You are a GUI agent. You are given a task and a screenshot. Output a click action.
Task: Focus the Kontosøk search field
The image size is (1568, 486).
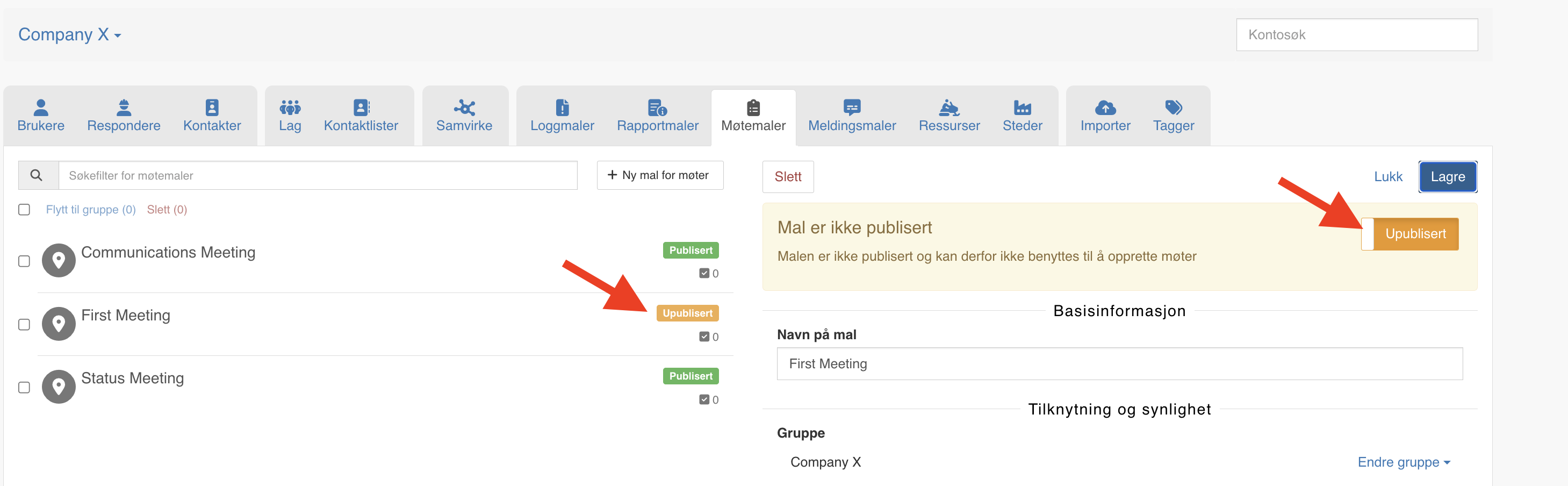coord(1357,35)
